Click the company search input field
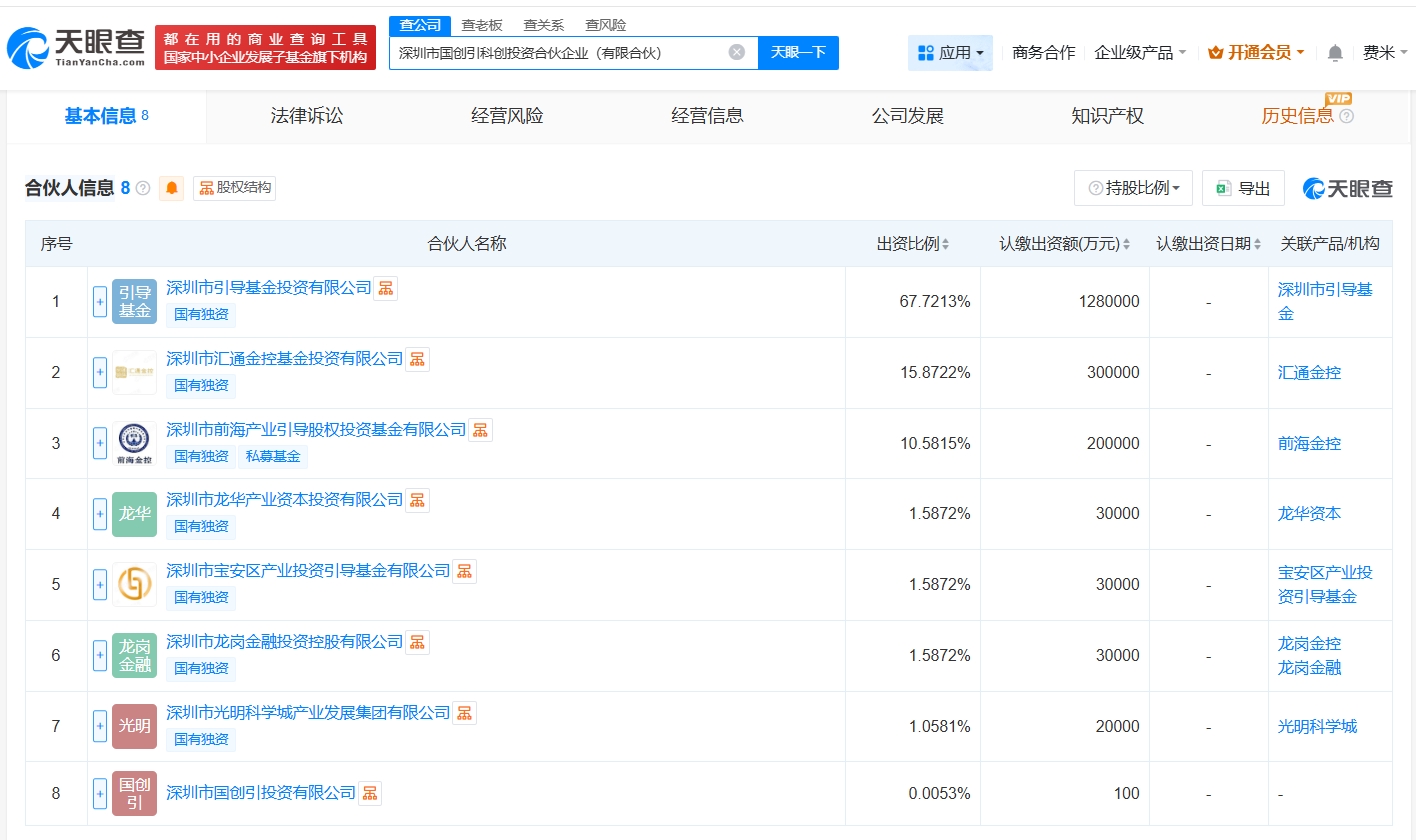Viewport: 1416px width, 840px height. pyautogui.click(x=560, y=53)
